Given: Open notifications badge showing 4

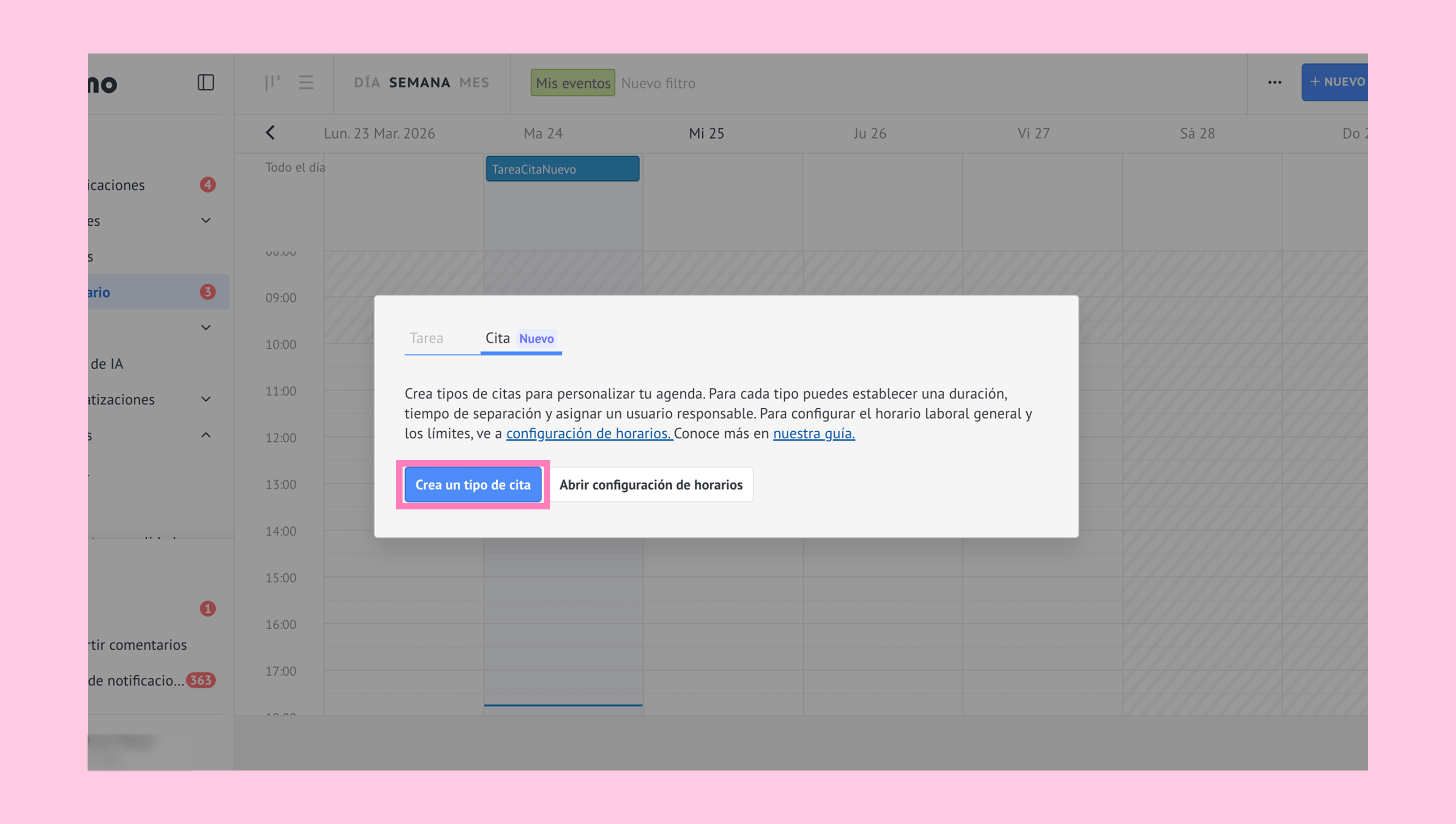Looking at the screenshot, I should 208,185.
